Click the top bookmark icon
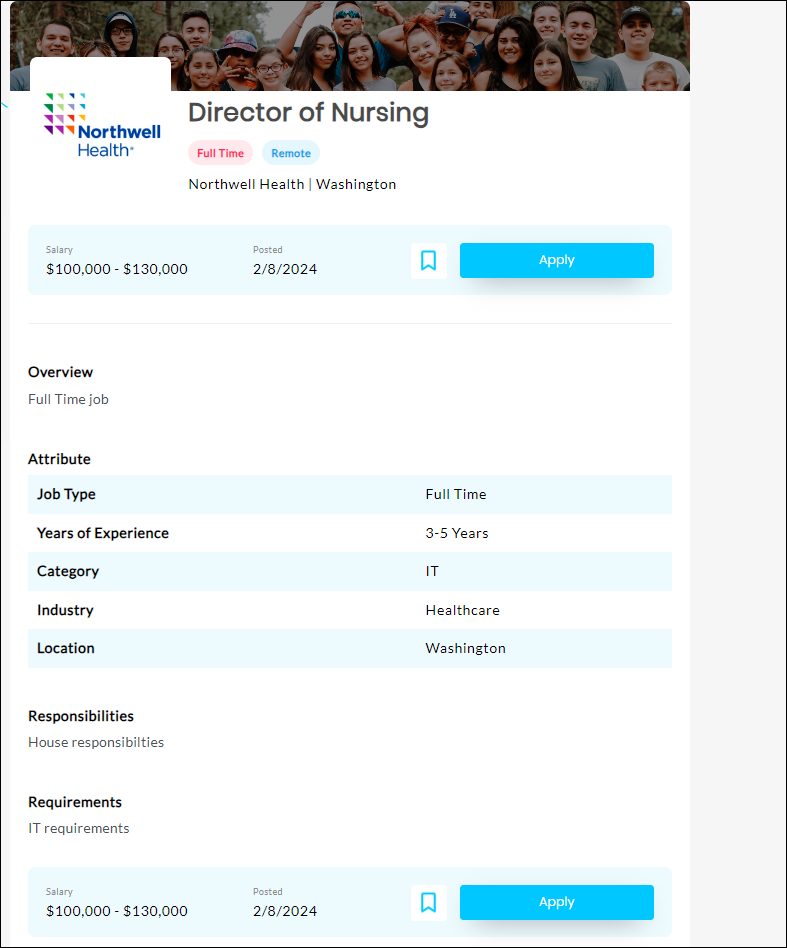The width and height of the screenshot is (787, 948). pos(428,261)
